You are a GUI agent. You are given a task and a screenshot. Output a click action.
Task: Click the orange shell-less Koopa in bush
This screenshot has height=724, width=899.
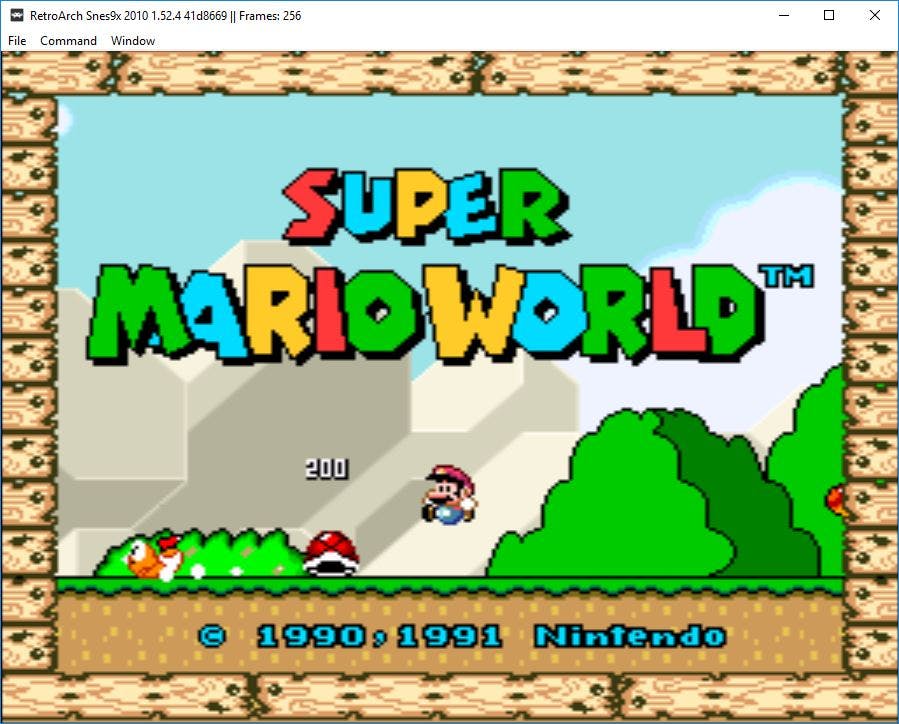point(153,558)
